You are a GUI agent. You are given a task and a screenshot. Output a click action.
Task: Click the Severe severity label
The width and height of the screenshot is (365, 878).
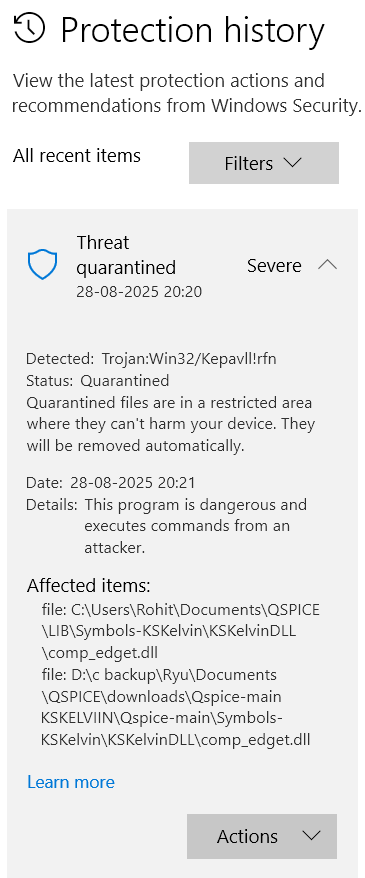pyautogui.click(x=274, y=265)
